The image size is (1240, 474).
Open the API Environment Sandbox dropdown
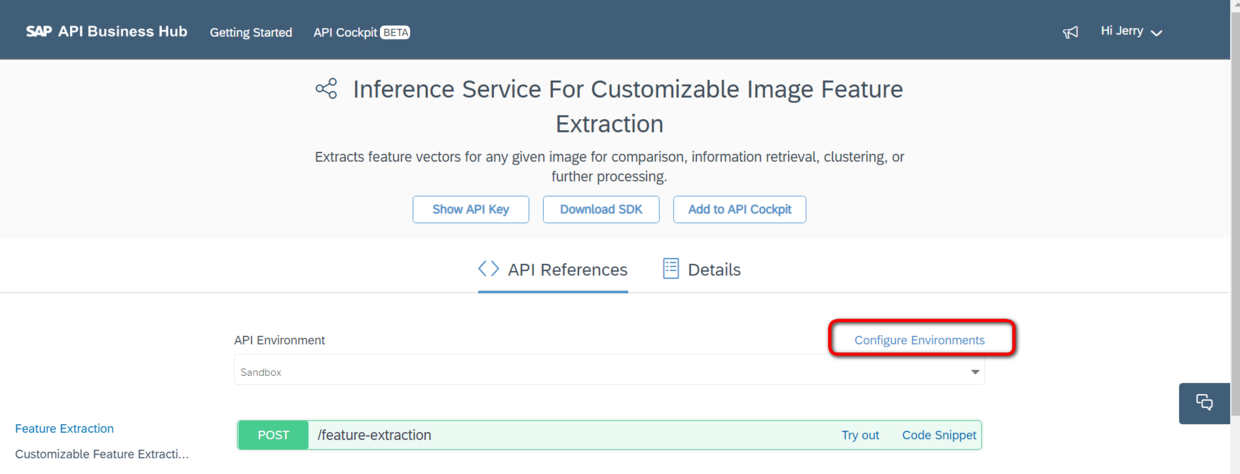click(x=609, y=372)
